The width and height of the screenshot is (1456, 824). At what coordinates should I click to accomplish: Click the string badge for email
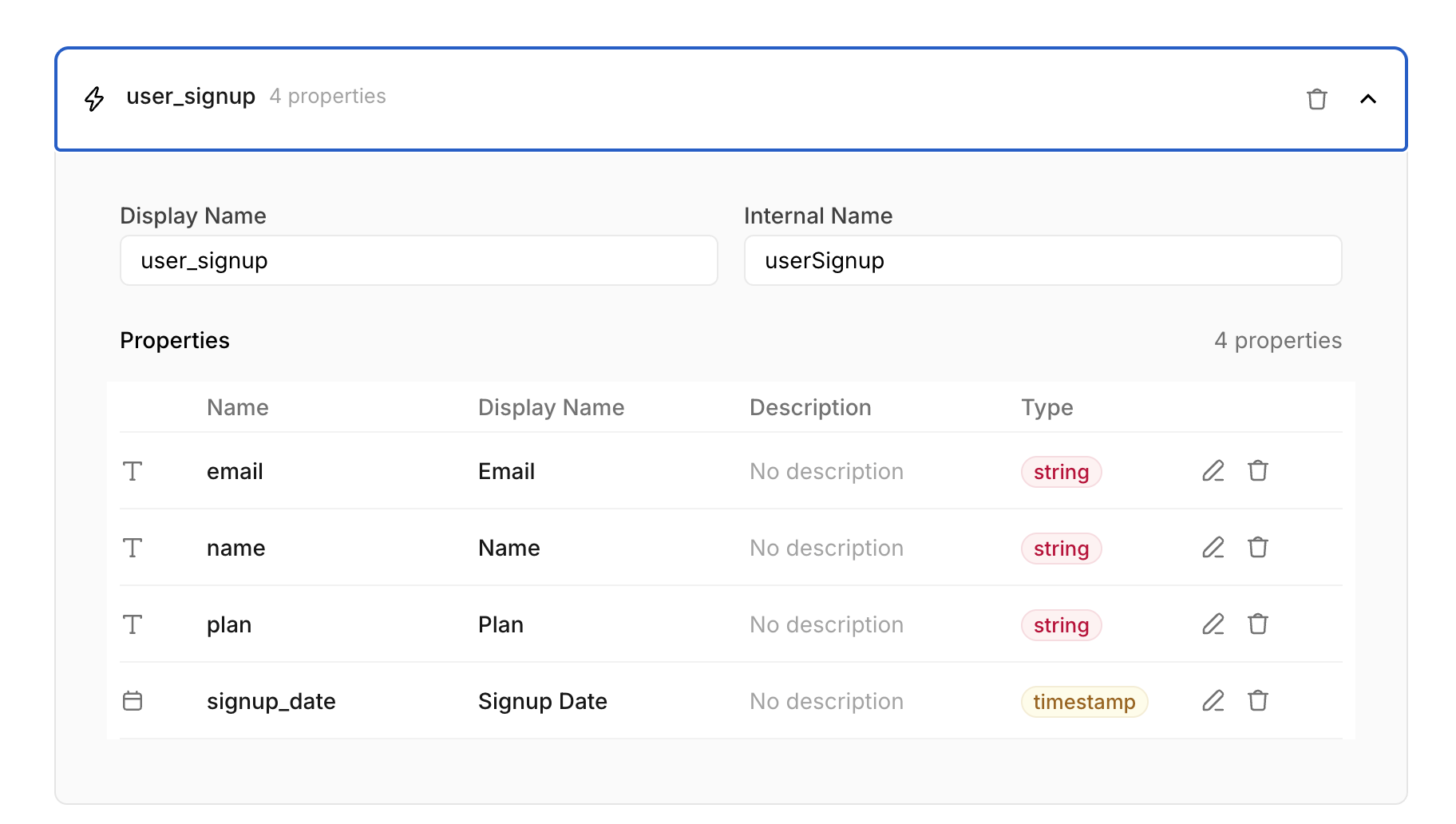tap(1060, 472)
